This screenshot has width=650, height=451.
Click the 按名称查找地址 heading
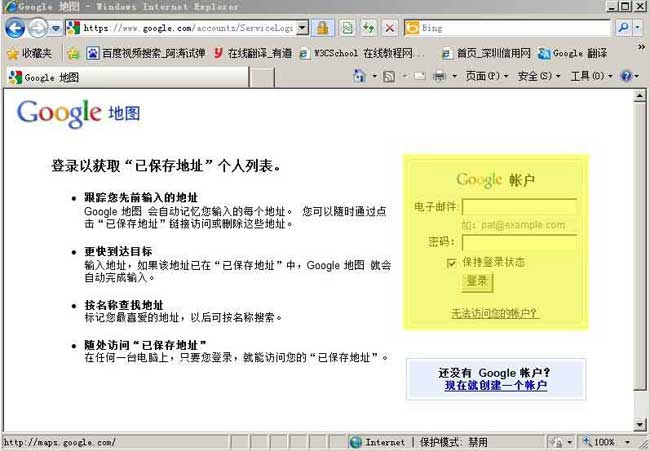pyautogui.click(x=124, y=305)
